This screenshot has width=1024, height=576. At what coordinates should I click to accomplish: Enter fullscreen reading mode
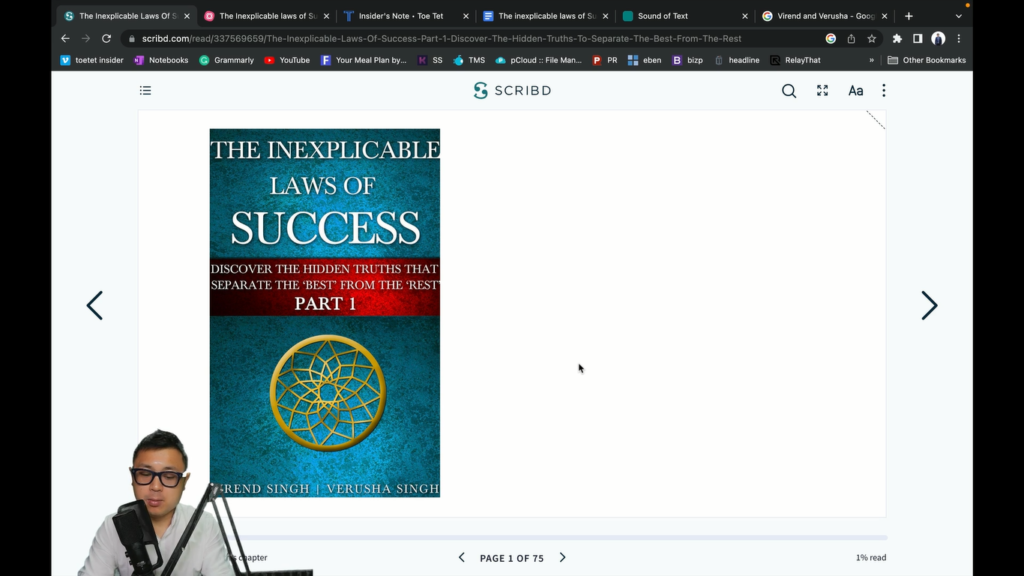(x=822, y=91)
